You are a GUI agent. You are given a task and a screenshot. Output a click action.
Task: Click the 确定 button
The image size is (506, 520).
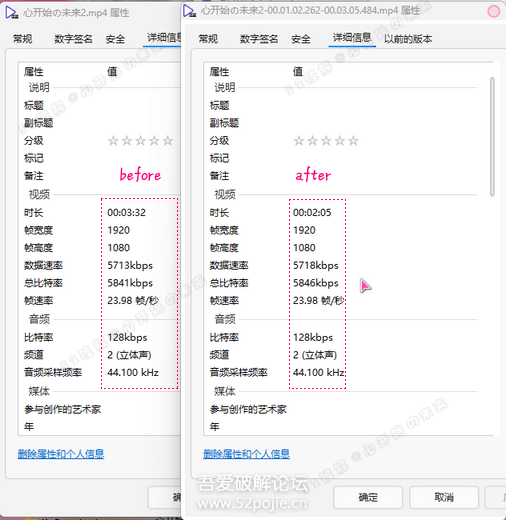[368, 497]
